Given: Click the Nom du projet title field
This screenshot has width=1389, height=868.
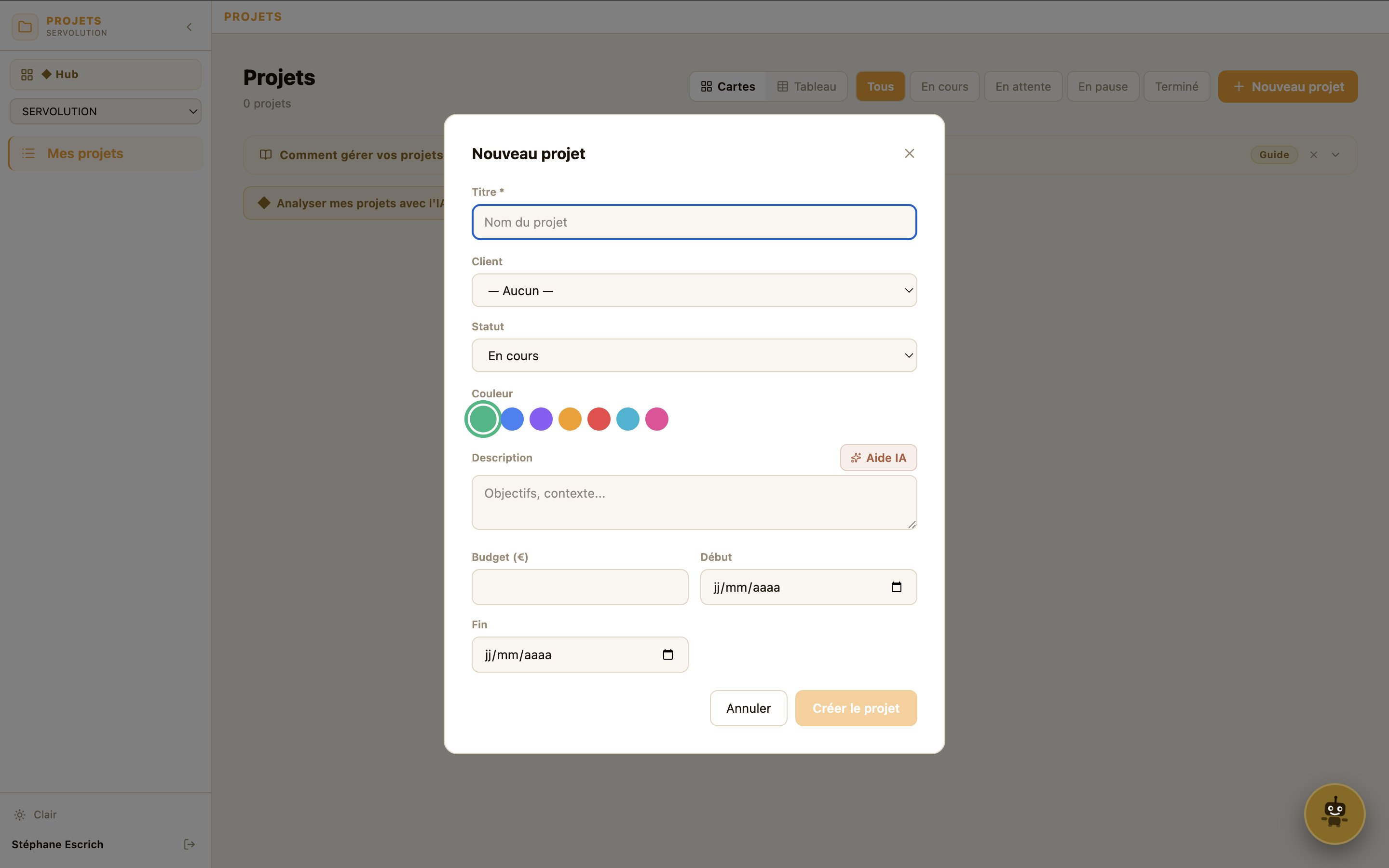Looking at the screenshot, I should [x=694, y=222].
